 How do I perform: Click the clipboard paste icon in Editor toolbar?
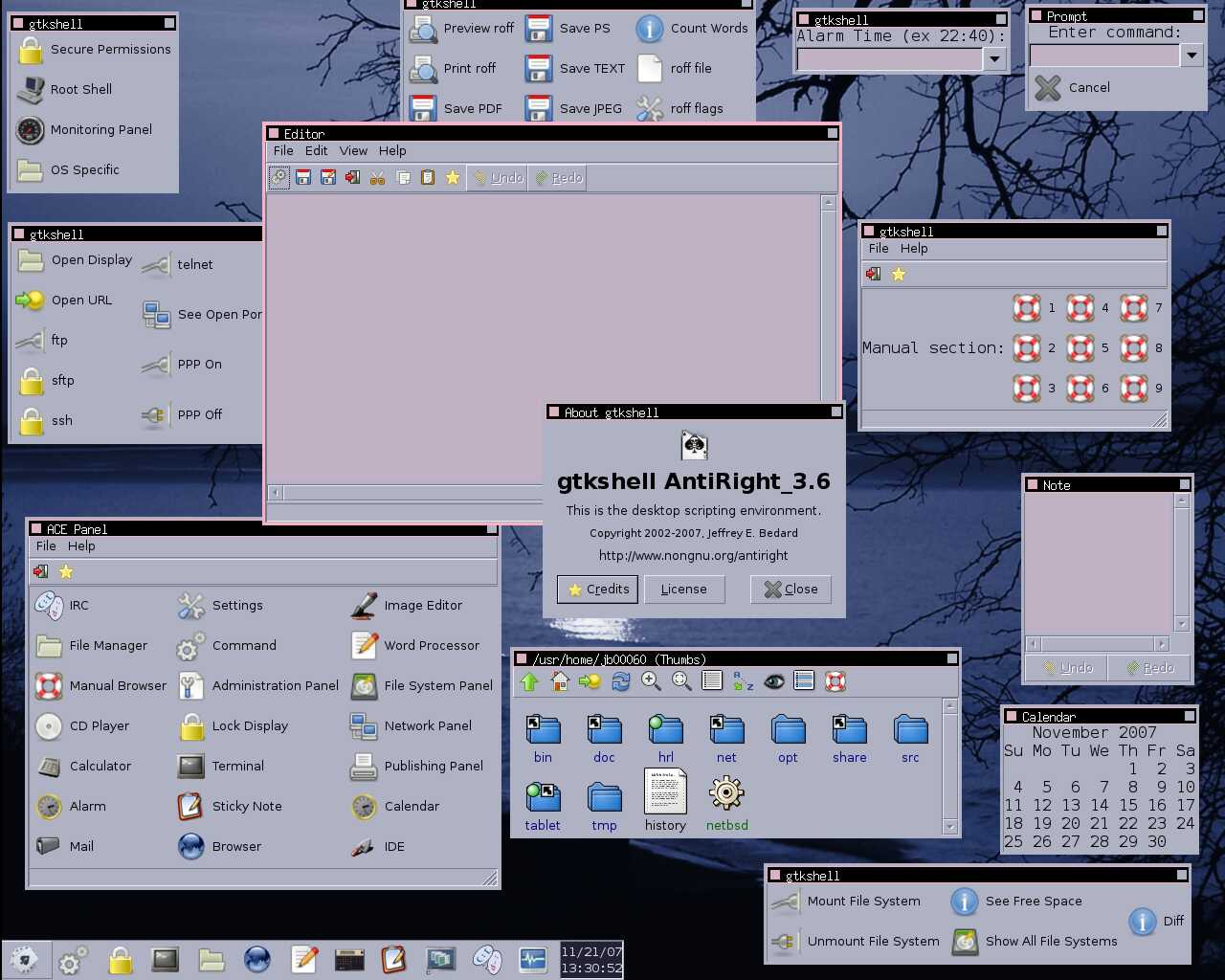coord(428,178)
